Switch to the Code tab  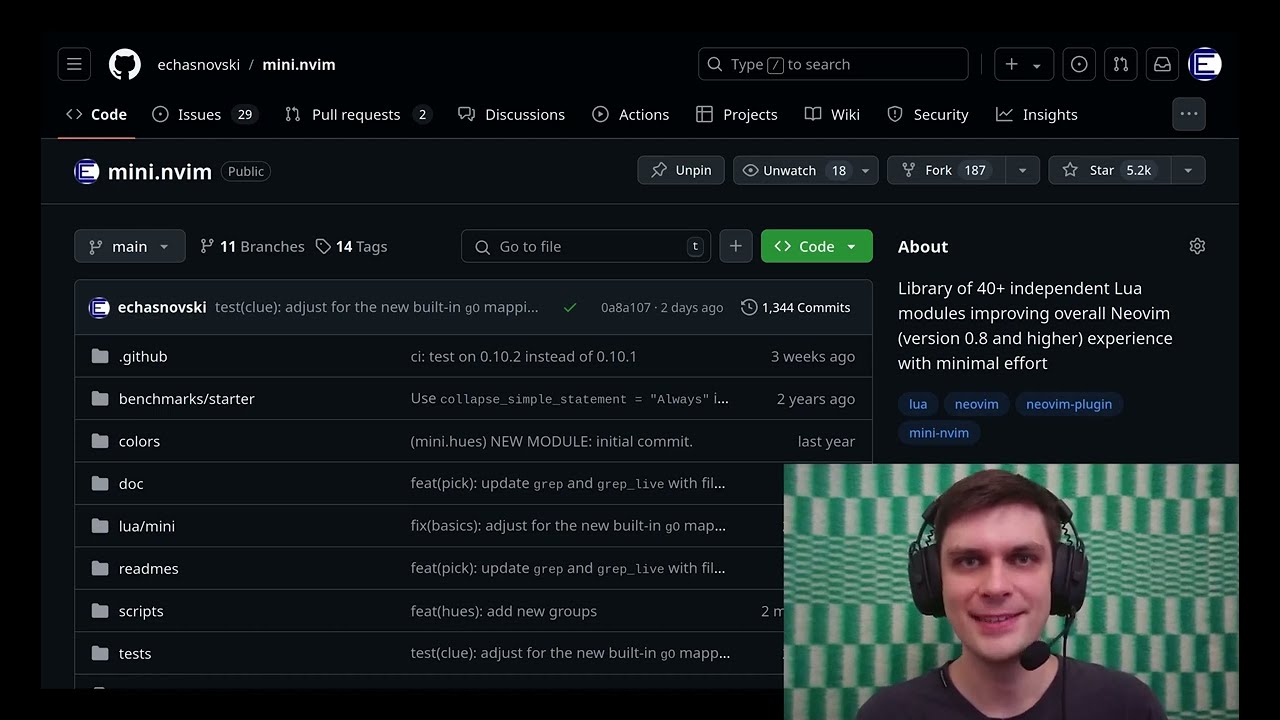click(x=96, y=114)
